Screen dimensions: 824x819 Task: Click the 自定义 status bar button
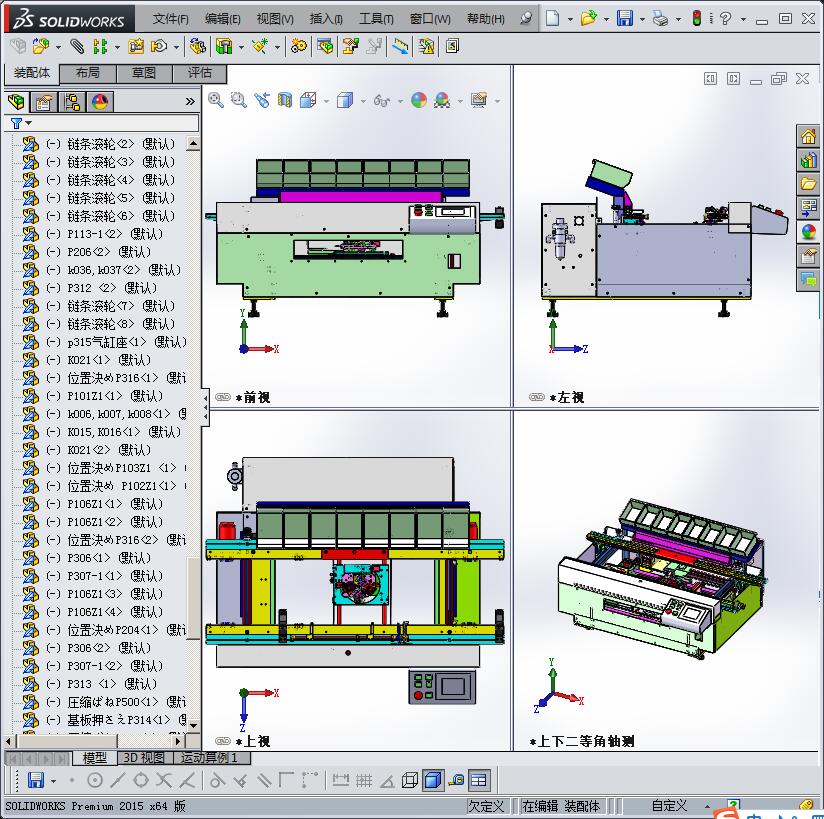[670, 805]
